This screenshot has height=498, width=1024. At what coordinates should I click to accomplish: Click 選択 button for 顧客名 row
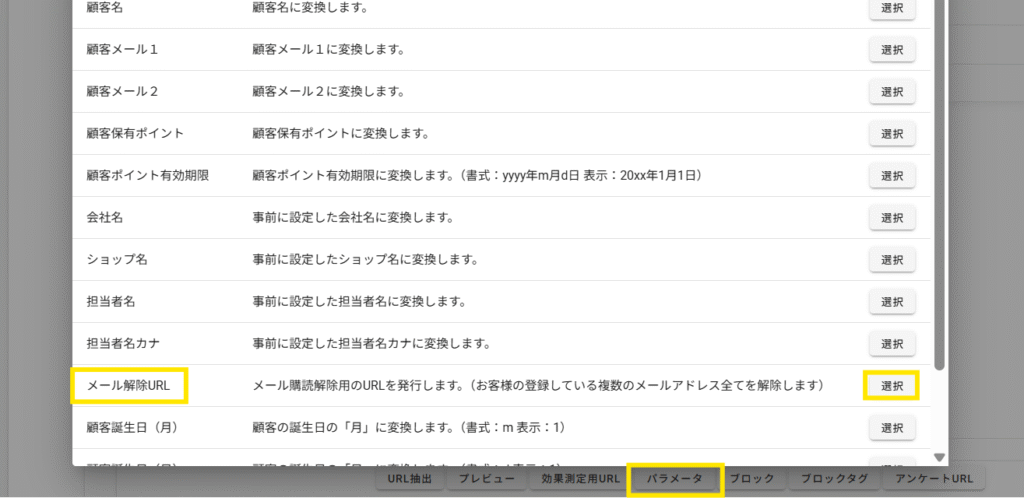[x=891, y=8]
